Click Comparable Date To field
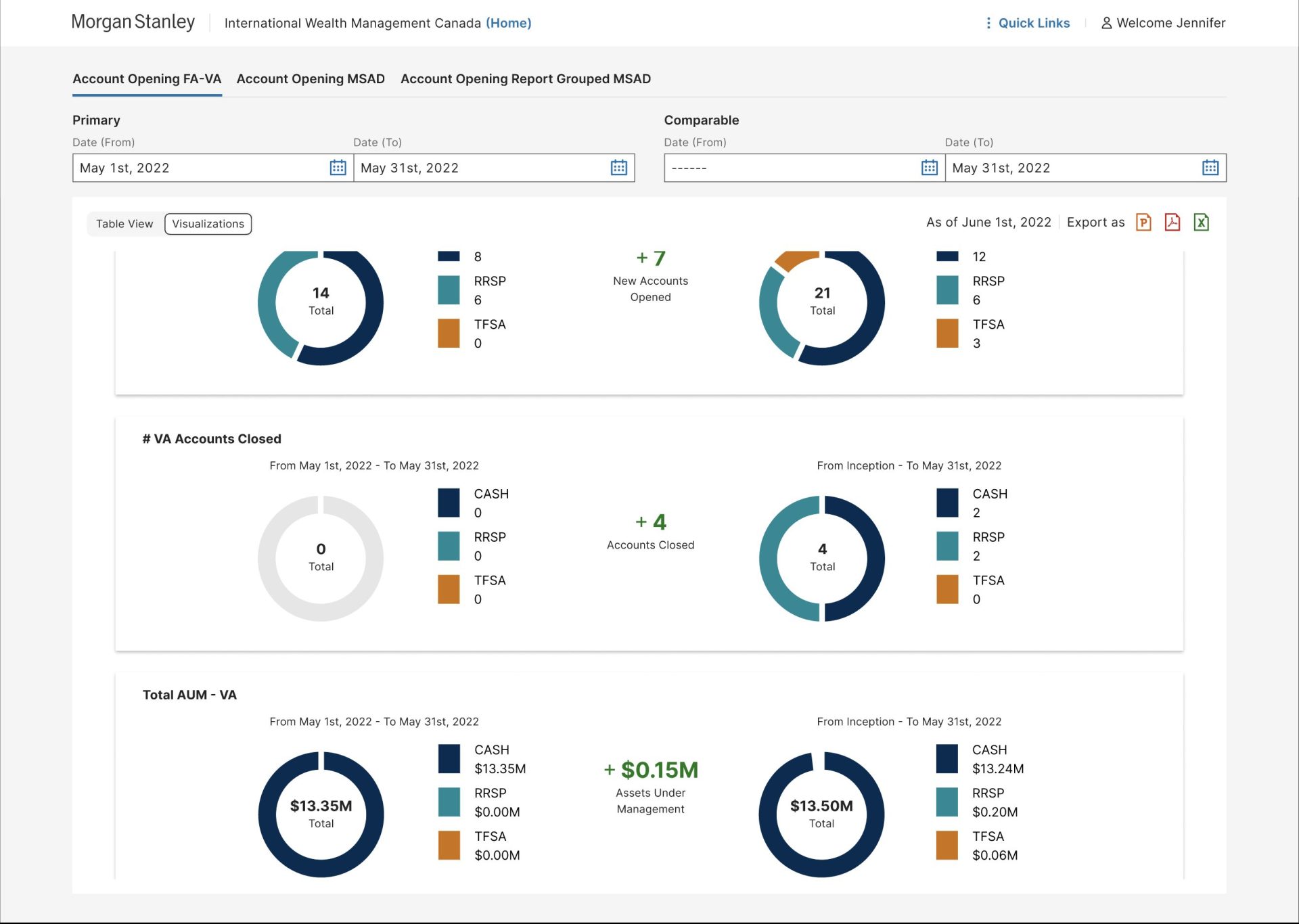 tap(1086, 168)
